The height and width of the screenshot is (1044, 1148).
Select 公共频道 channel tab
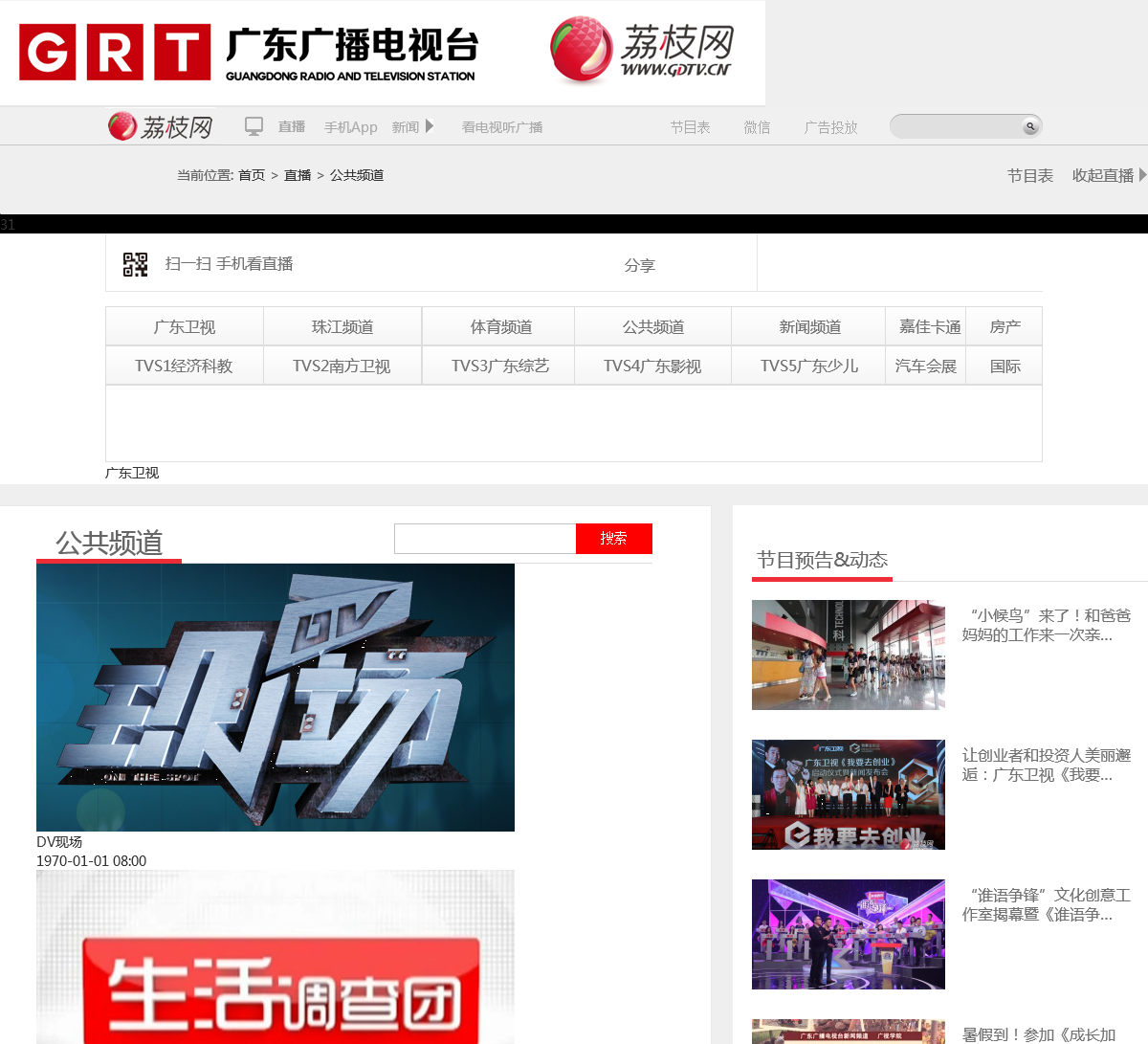[653, 326]
